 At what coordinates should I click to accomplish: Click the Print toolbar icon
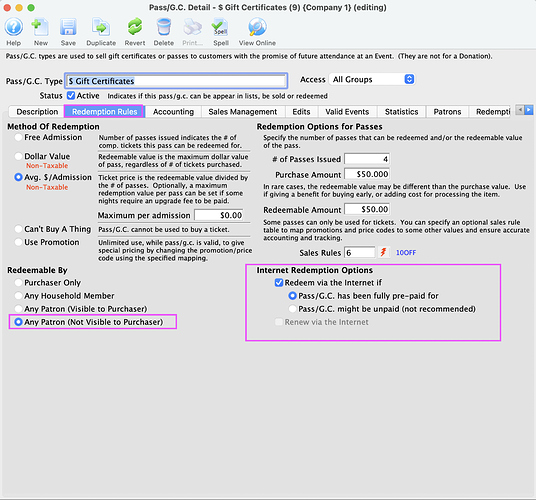(192, 27)
